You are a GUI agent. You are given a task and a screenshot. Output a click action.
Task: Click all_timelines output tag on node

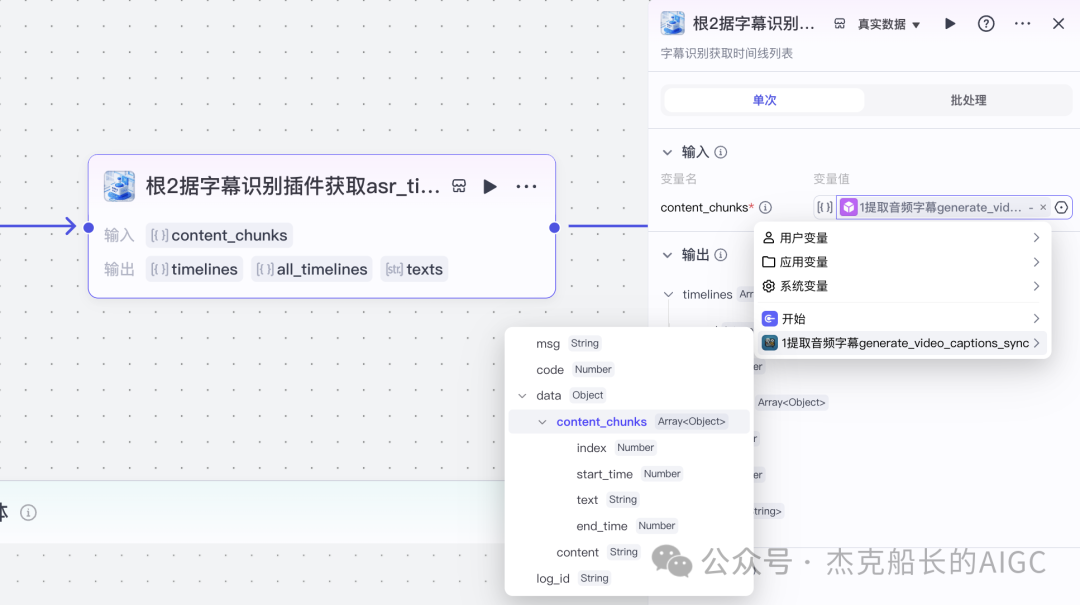tap(312, 269)
